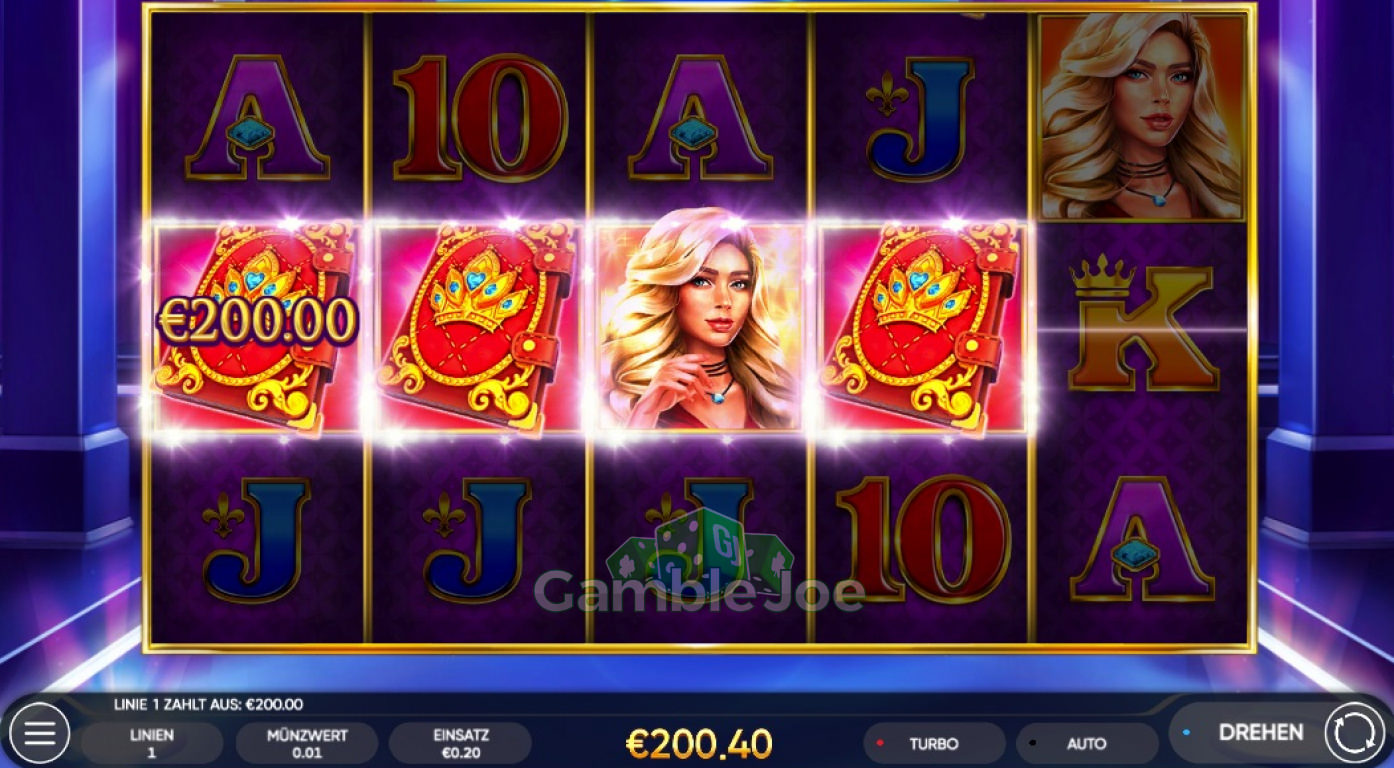The width and height of the screenshot is (1394, 768).
Task: Click the GambleJoe watermark logo
Action: 699,570
